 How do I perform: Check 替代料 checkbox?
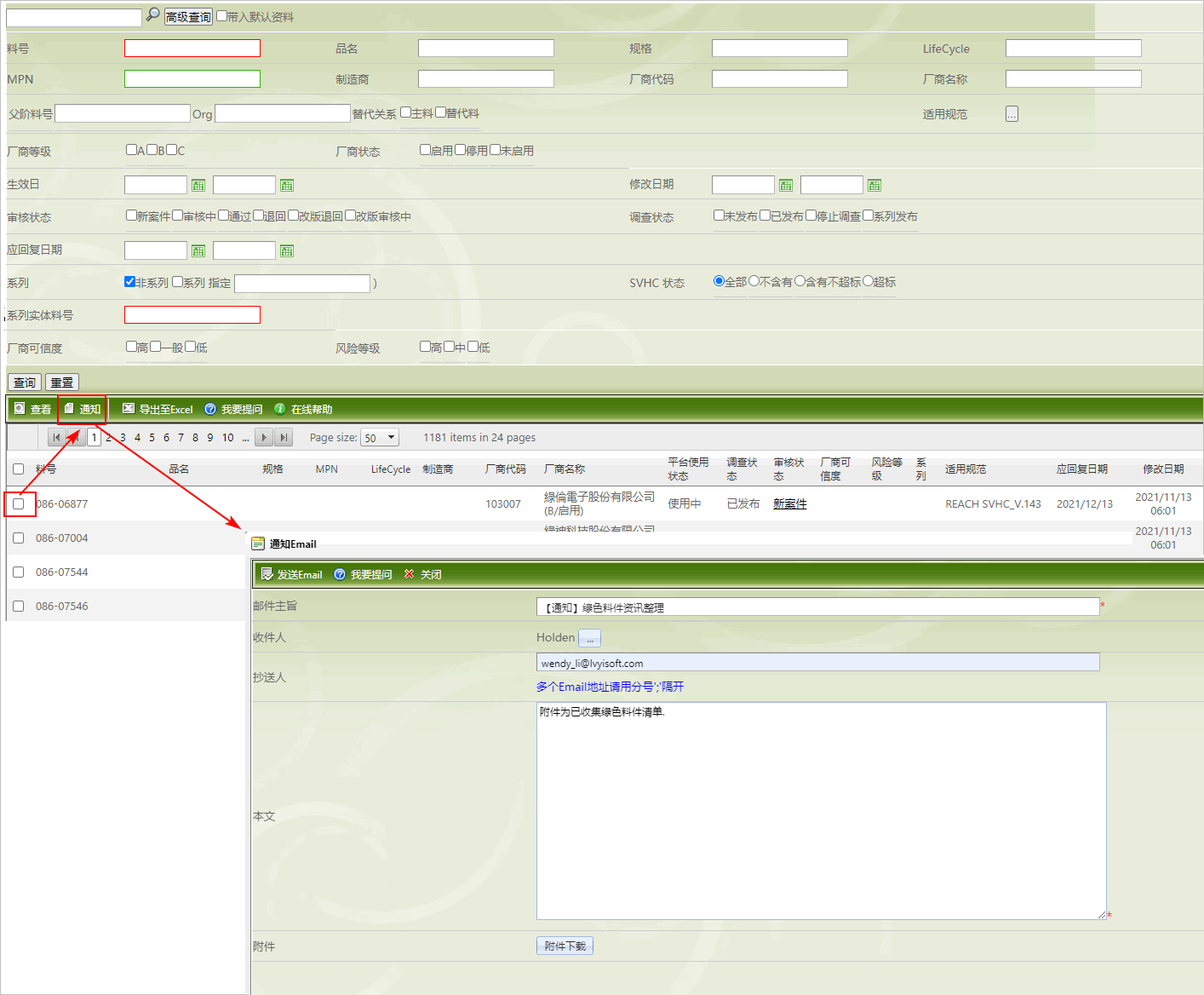pyautogui.click(x=441, y=112)
